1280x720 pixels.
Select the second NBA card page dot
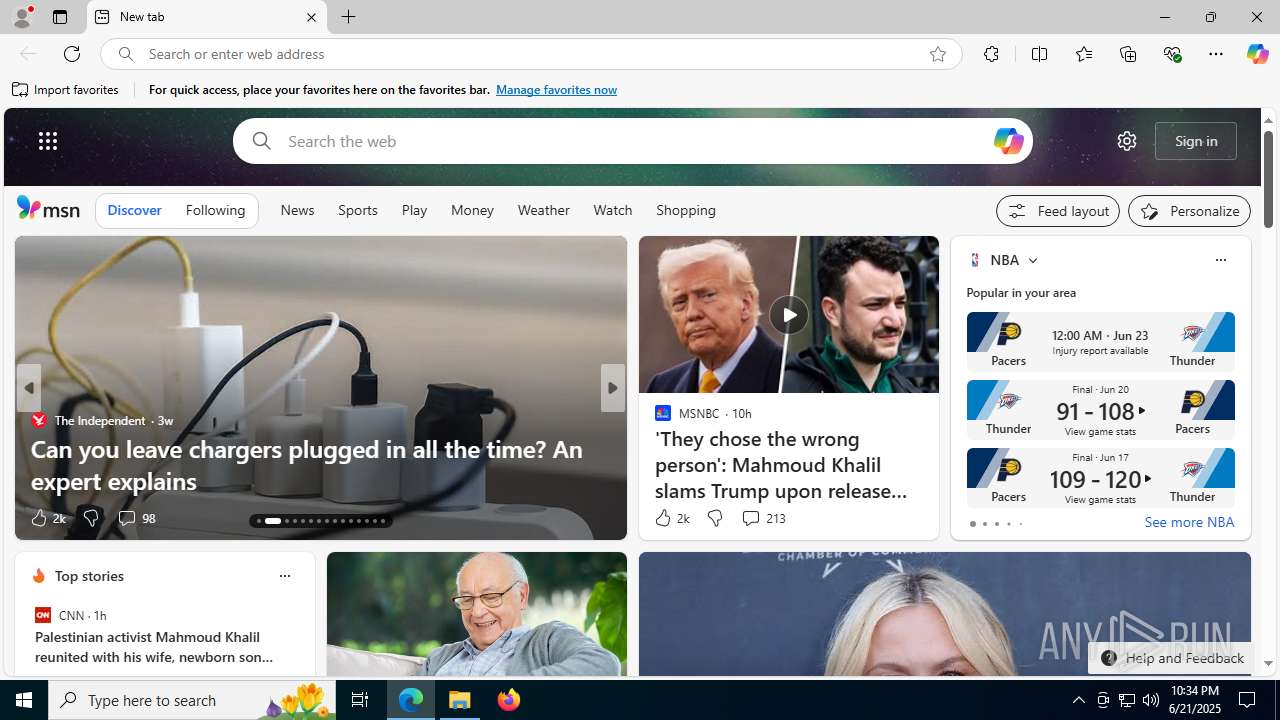(x=984, y=524)
